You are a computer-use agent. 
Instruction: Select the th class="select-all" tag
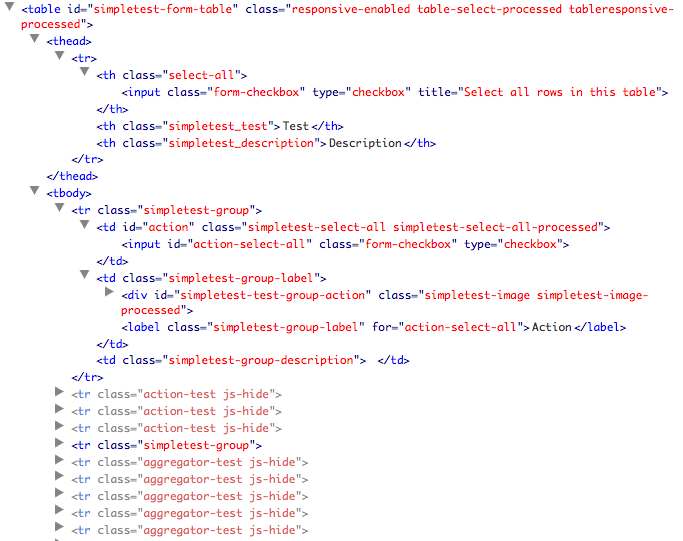(172, 75)
